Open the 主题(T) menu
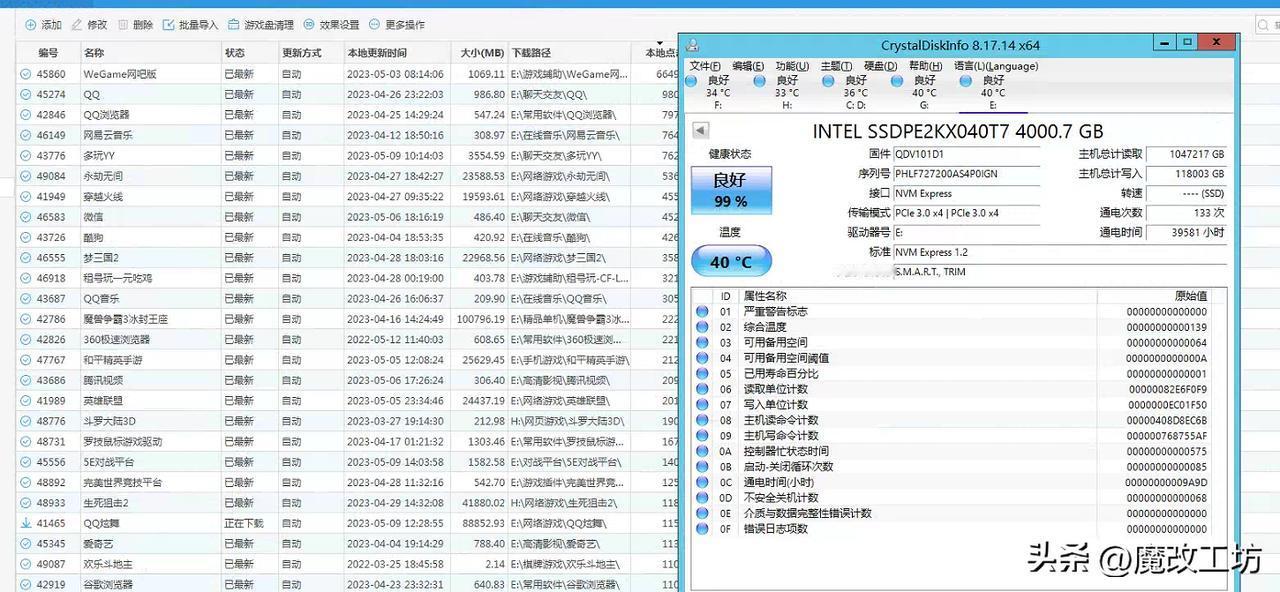 click(x=836, y=66)
